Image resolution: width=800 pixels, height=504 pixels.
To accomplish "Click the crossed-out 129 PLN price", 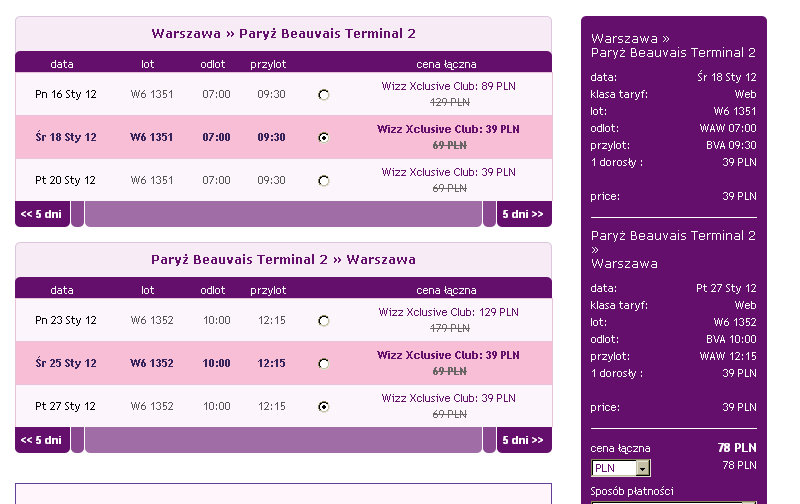I will [x=449, y=102].
